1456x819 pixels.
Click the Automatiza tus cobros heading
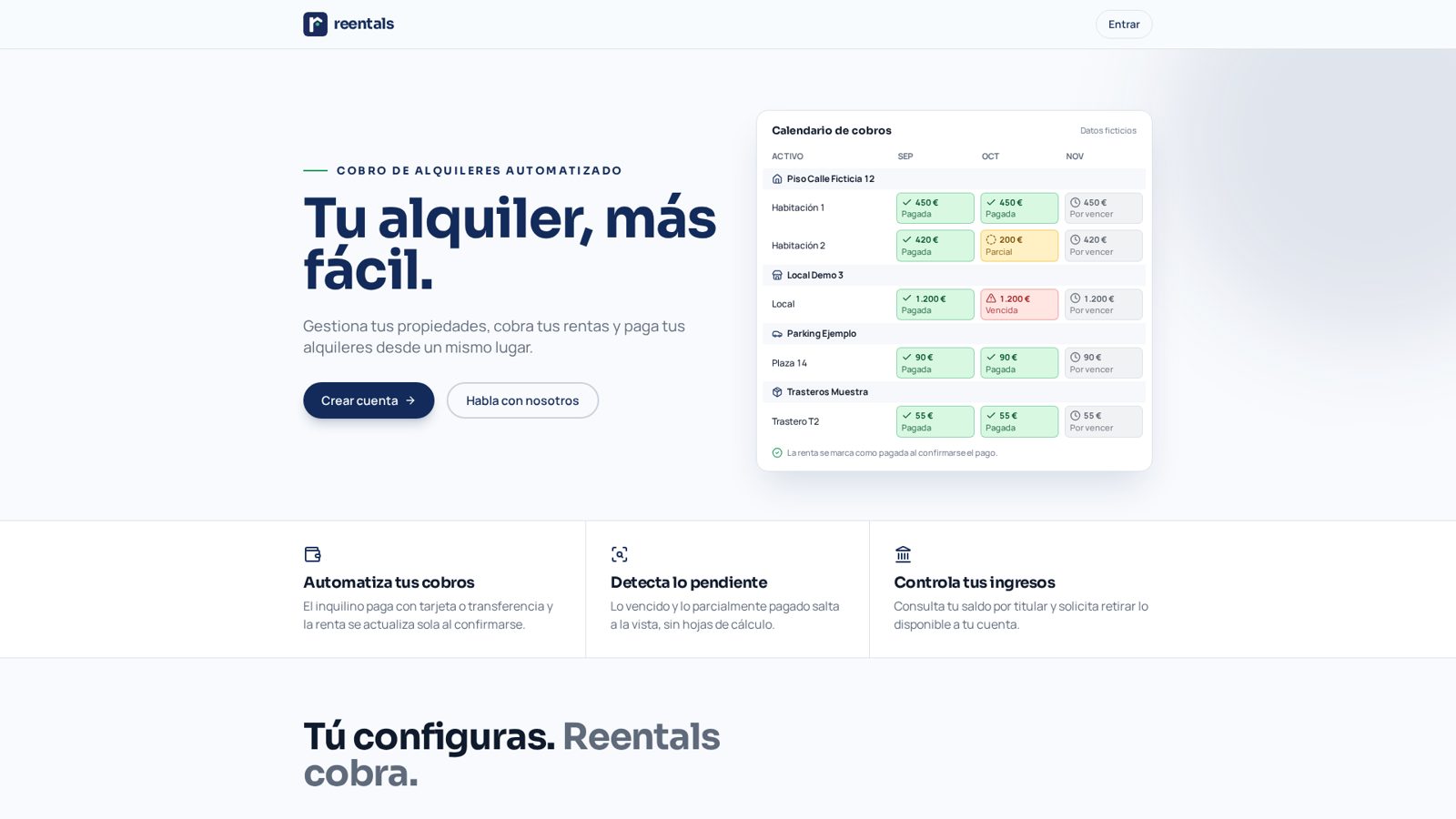tap(389, 582)
